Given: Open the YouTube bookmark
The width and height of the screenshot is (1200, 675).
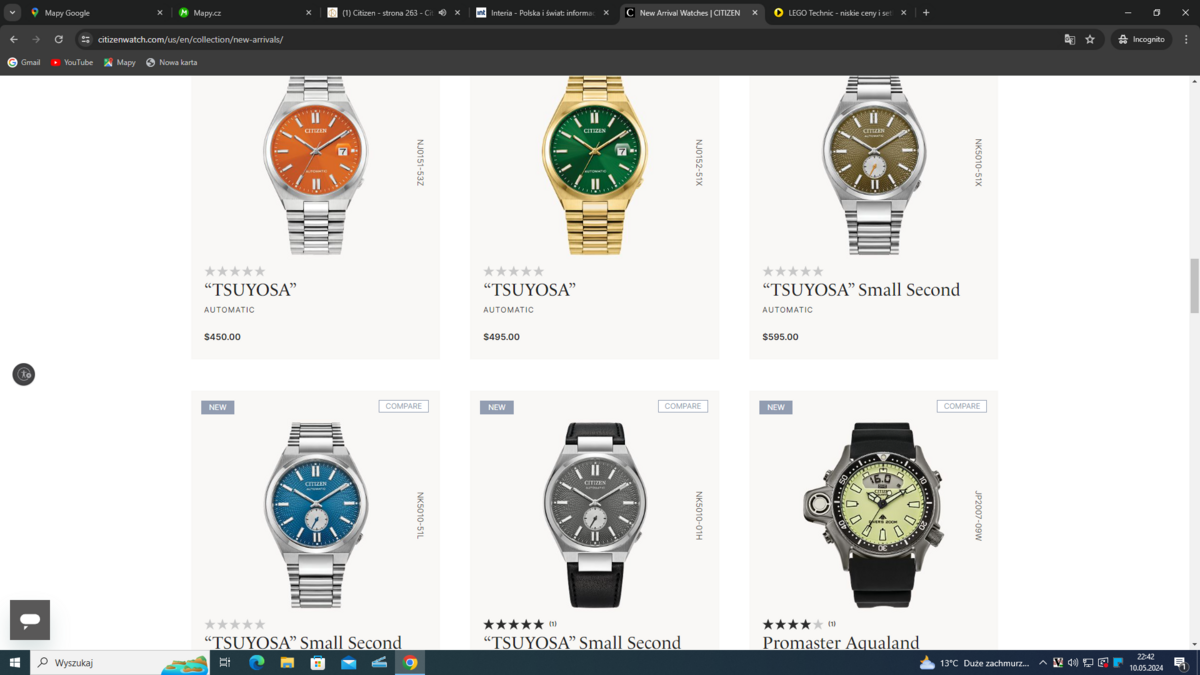Looking at the screenshot, I should click(x=72, y=62).
